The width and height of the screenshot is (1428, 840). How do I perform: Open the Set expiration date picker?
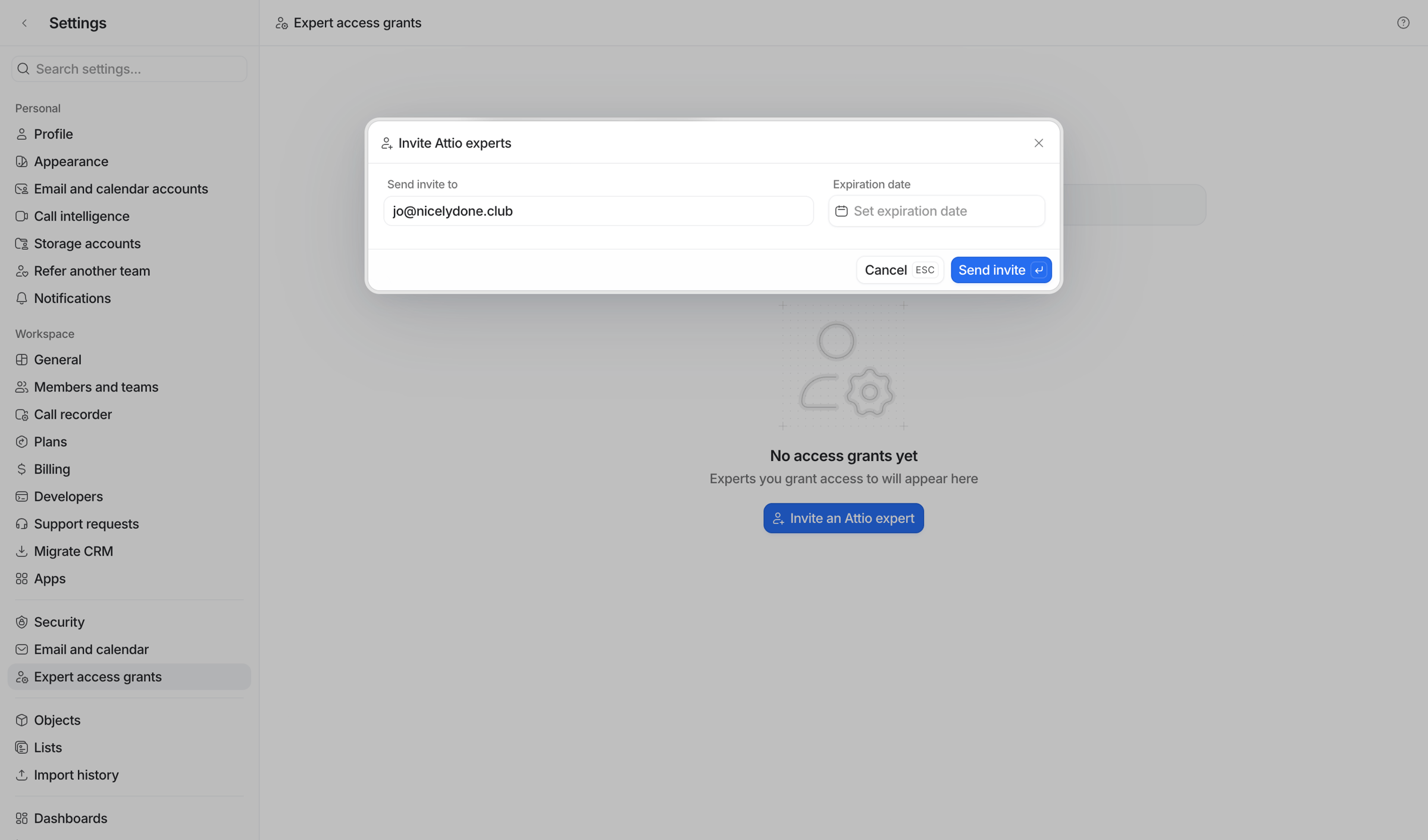pos(937,211)
